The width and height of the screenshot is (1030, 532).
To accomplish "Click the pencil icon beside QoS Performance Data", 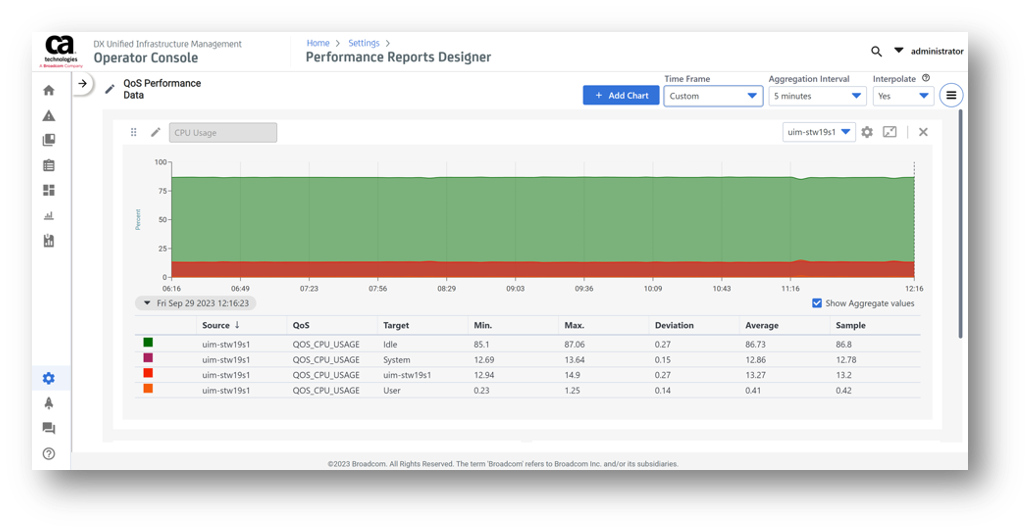I will pos(110,89).
